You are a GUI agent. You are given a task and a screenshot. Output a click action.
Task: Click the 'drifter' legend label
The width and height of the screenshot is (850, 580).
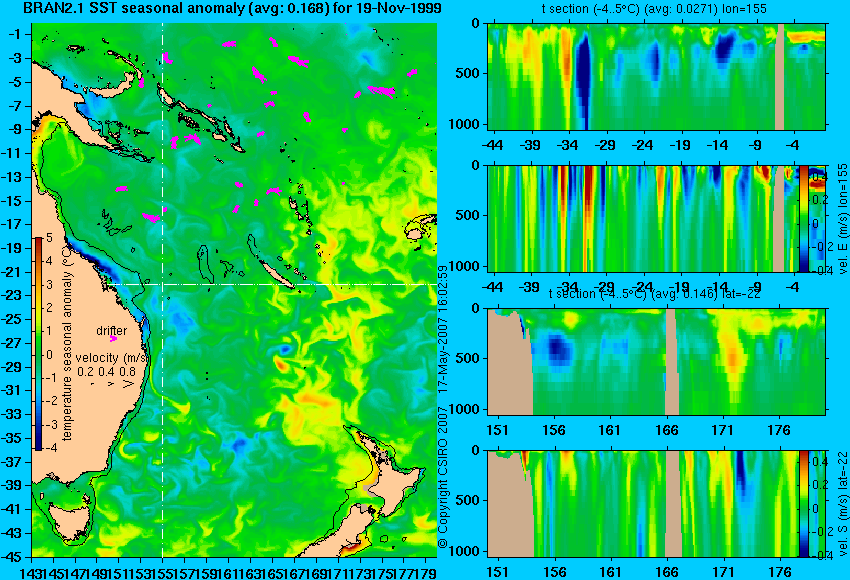pyautogui.click(x=112, y=331)
